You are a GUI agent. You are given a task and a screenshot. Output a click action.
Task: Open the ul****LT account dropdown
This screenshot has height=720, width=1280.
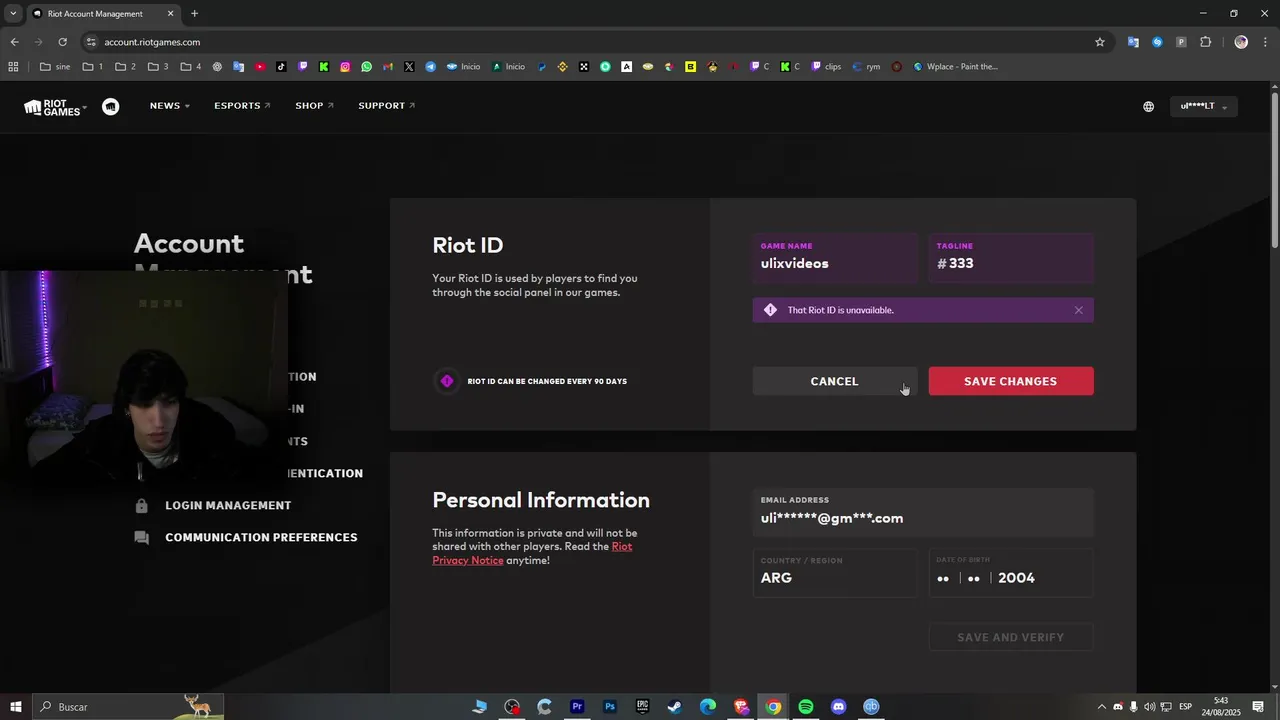pyautogui.click(x=1203, y=106)
